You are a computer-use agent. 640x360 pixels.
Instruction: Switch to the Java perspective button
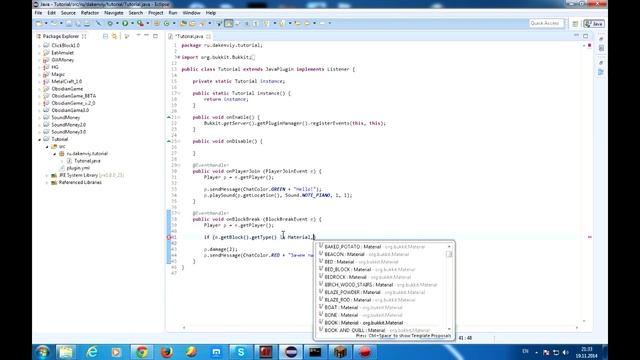coord(594,24)
